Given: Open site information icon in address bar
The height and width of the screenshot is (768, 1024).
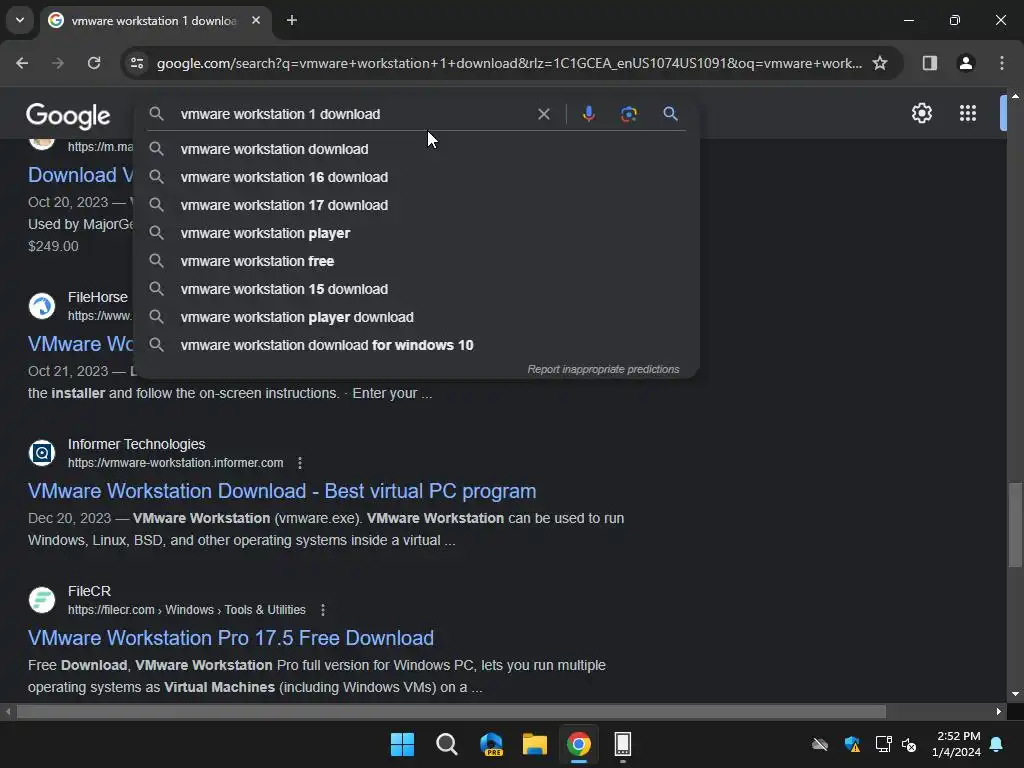Looking at the screenshot, I should click(x=137, y=63).
